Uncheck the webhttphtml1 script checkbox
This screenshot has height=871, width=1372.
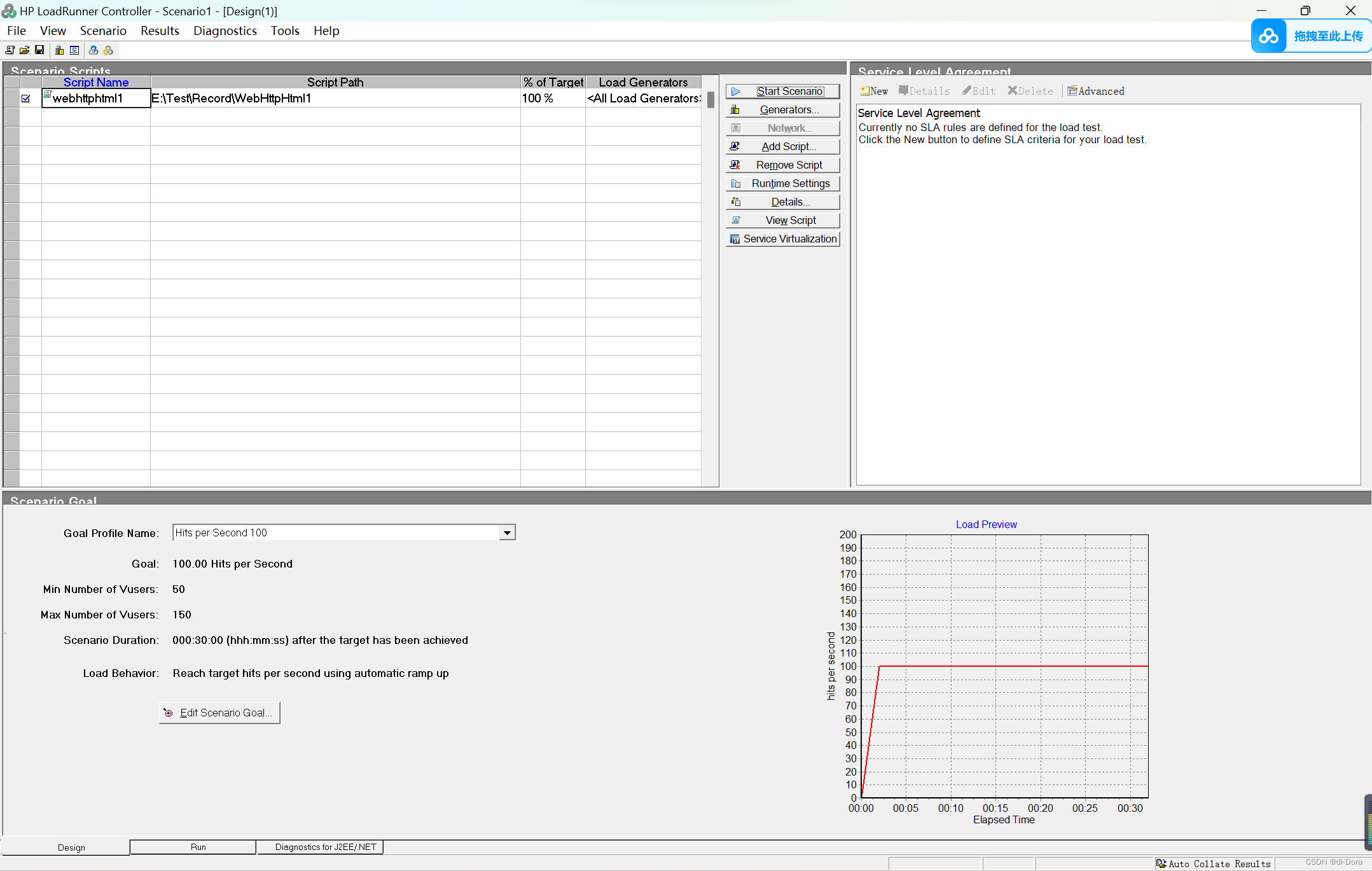pos(26,99)
